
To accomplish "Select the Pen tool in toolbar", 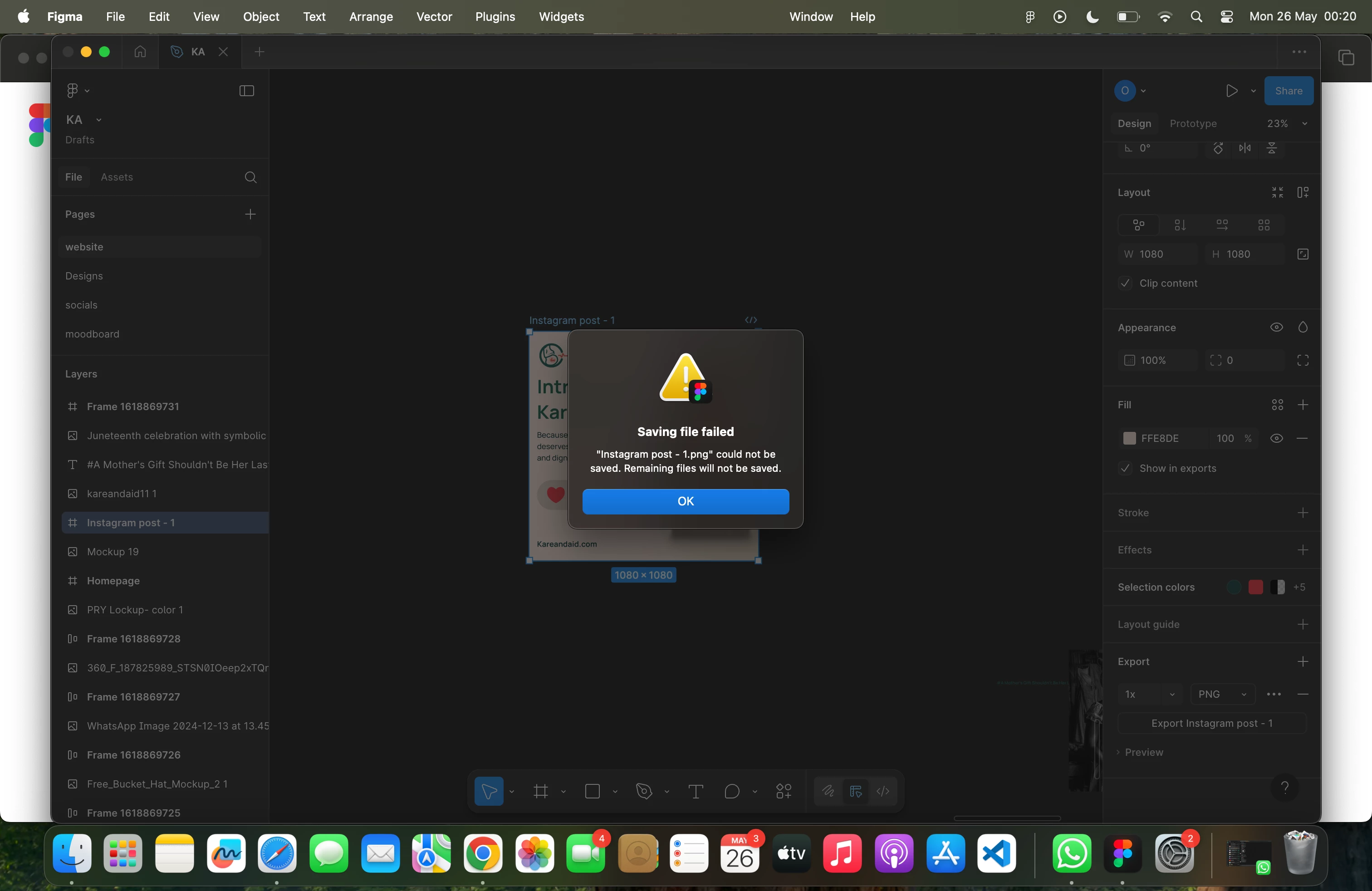I will click(x=644, y=791).
